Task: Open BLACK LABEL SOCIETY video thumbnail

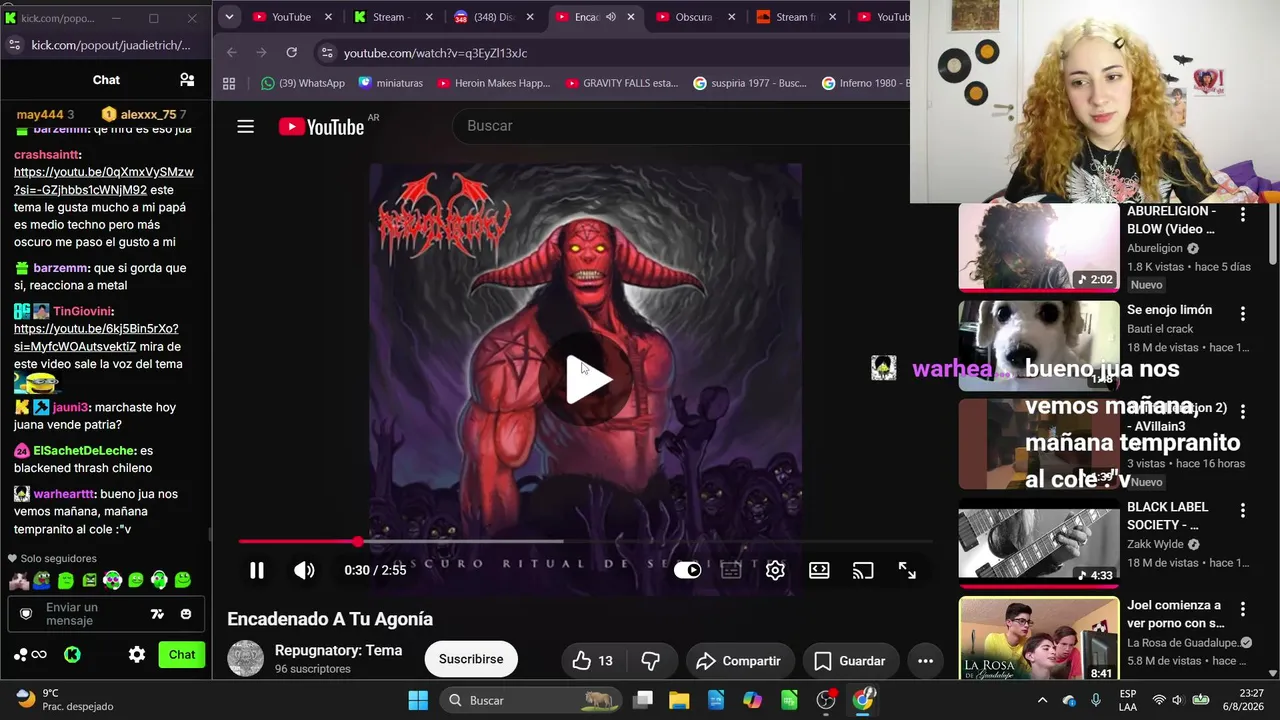Action: click(1039, 543)
